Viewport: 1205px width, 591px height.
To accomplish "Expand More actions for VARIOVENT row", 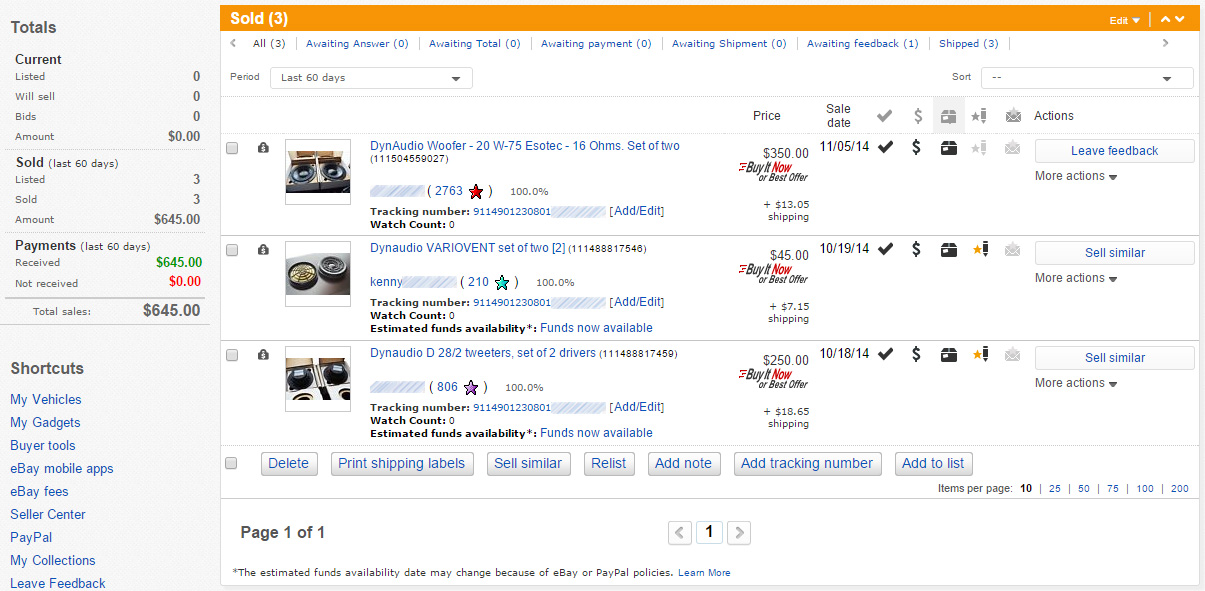I will pos(1076,278).
